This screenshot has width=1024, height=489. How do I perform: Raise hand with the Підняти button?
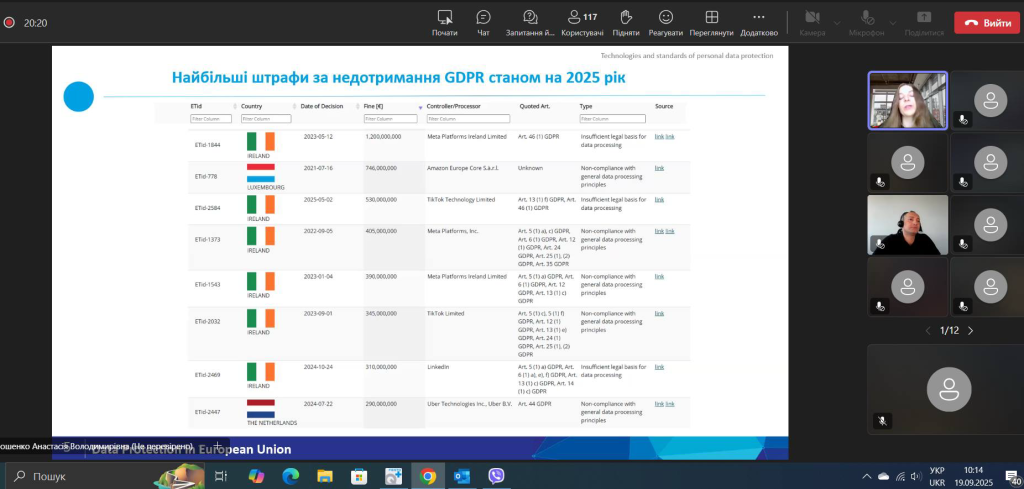coord(626,23)
